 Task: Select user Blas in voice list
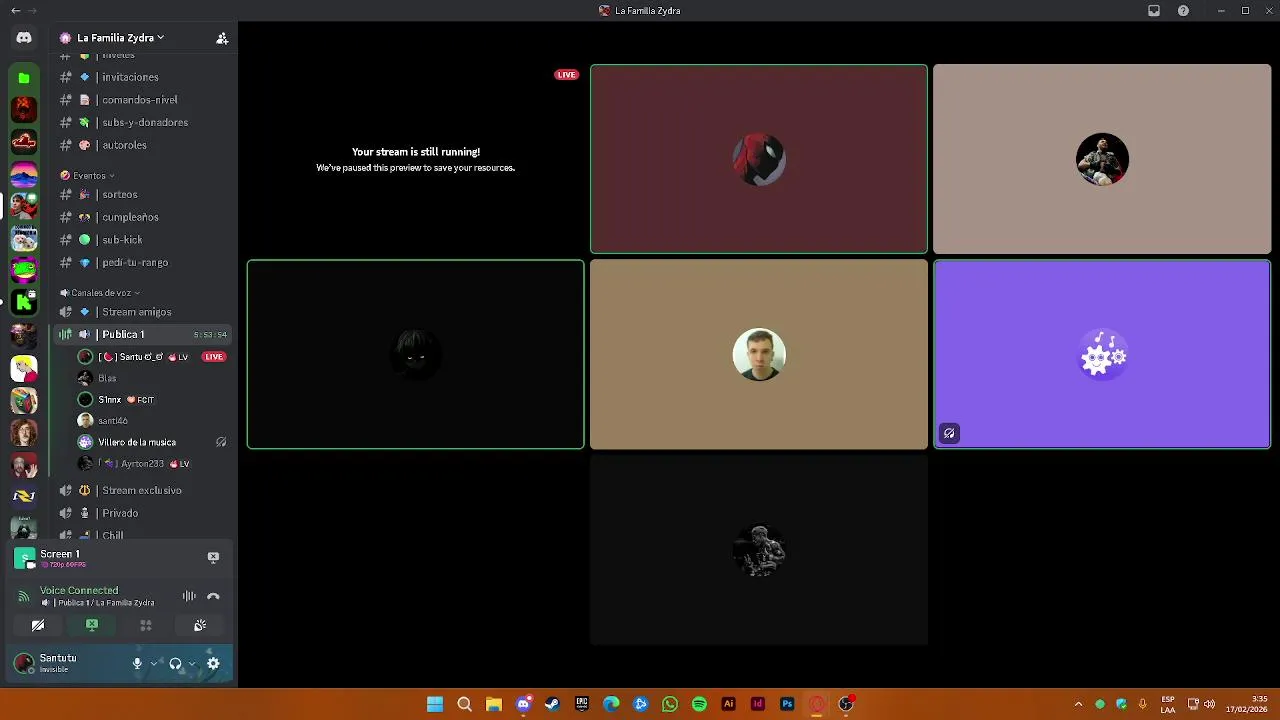click(x=152, y=378)
